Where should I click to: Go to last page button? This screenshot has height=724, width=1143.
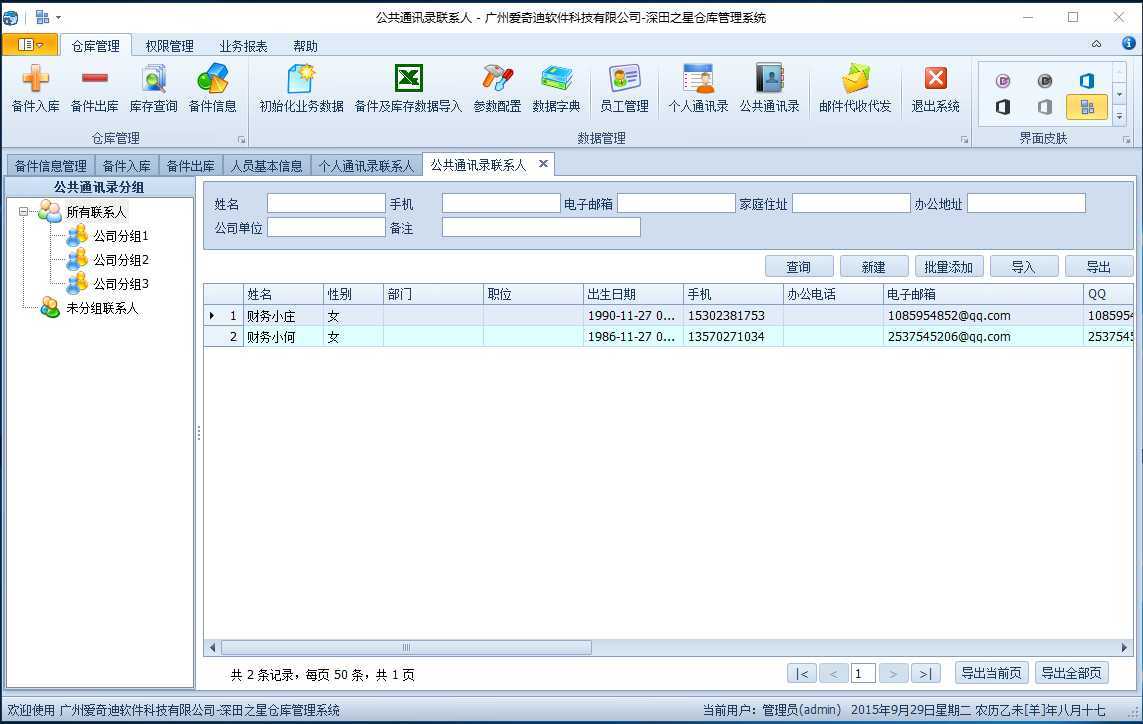coord(925,674)
